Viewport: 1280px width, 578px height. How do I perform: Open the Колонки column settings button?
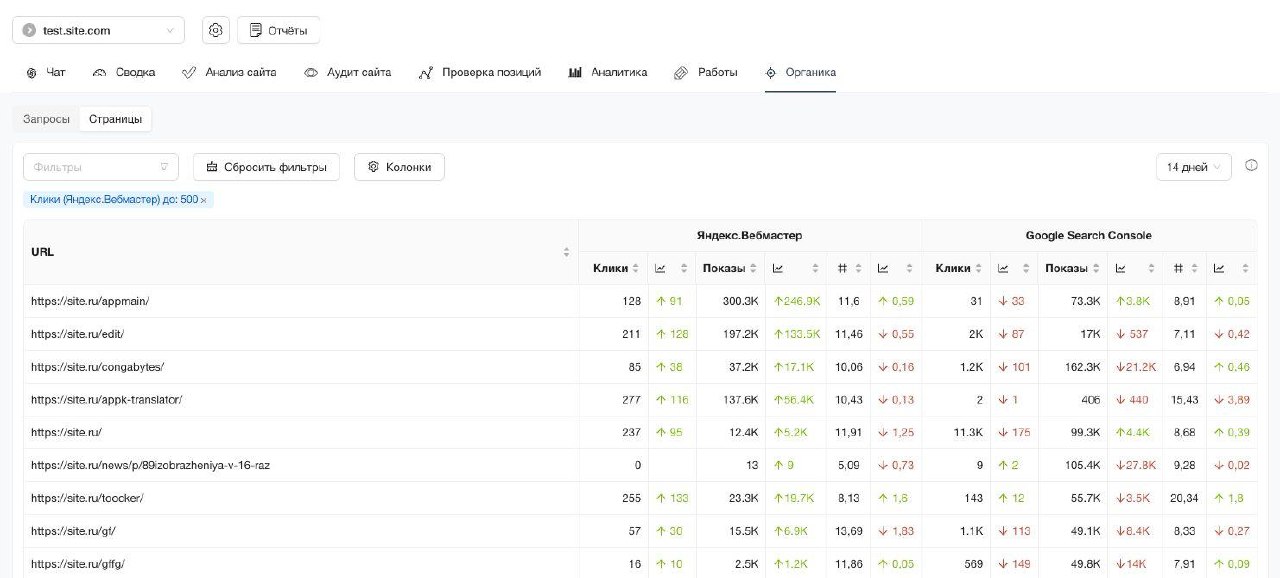(x=399, y=167)
